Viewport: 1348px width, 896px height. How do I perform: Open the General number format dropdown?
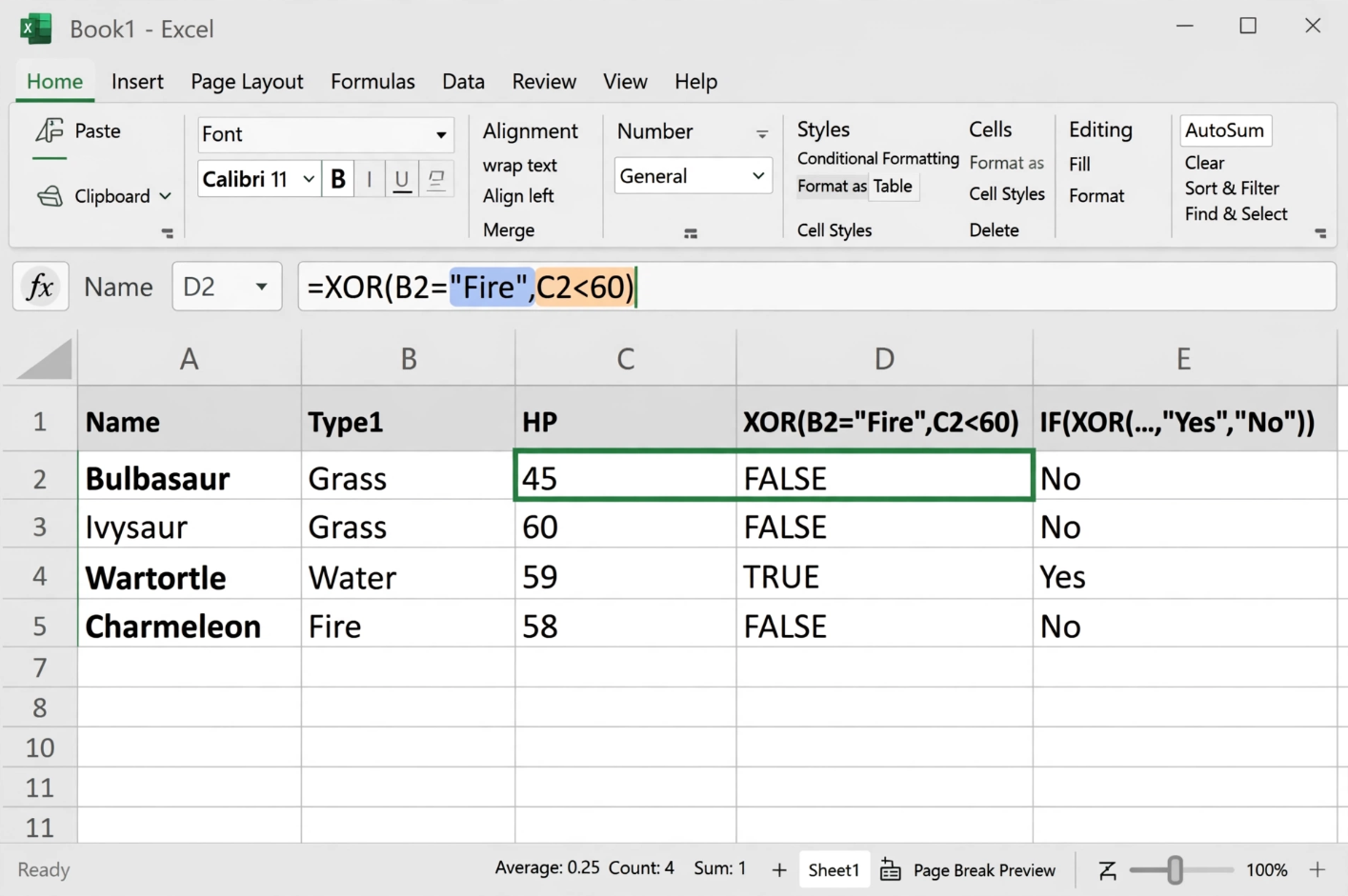(x=758, y=176)
